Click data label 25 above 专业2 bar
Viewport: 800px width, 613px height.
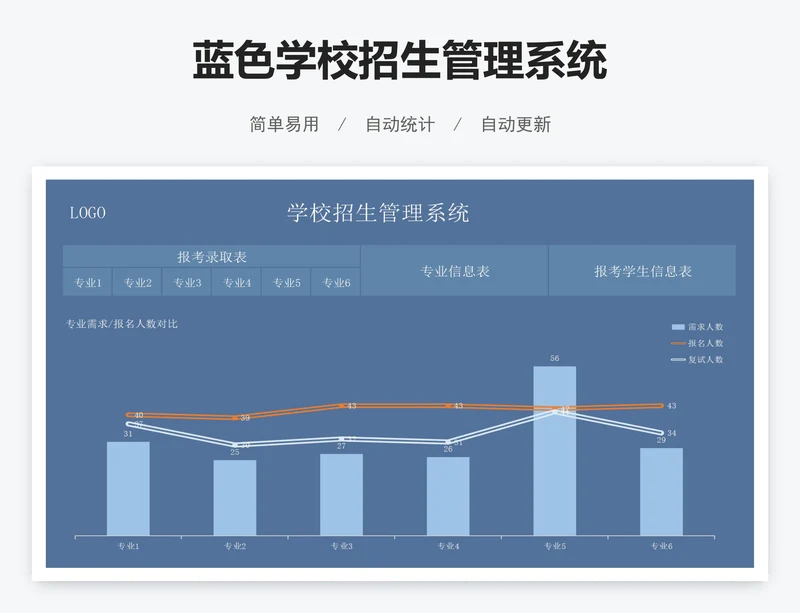click(235, 452)
